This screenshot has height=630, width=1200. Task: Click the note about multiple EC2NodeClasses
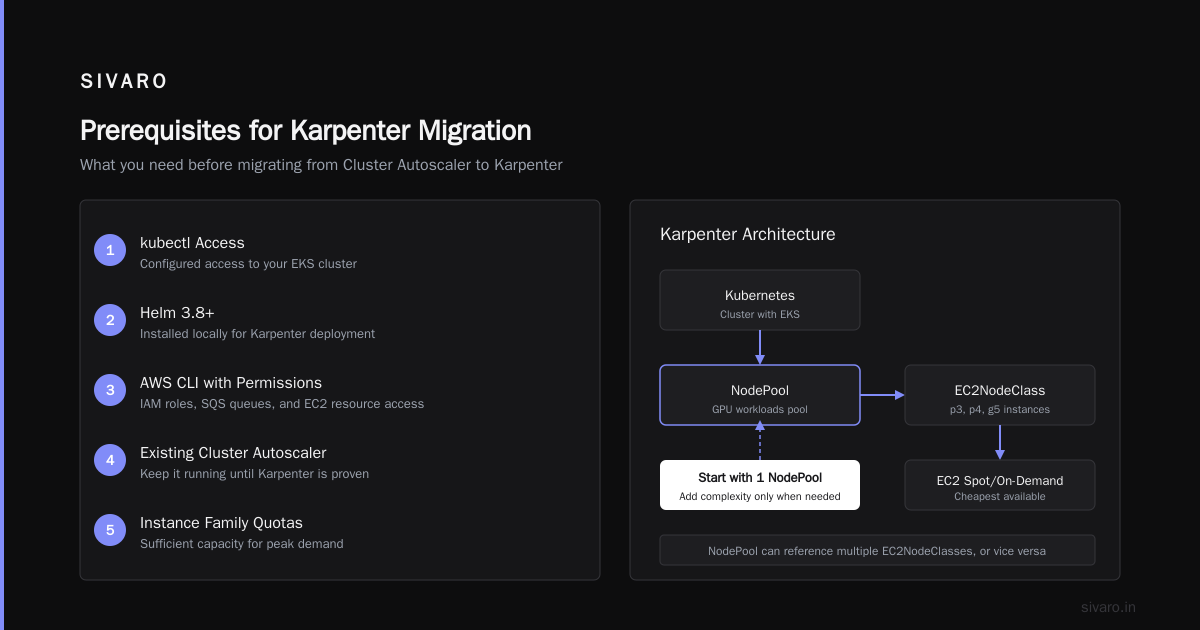click(x=877, y=551)
